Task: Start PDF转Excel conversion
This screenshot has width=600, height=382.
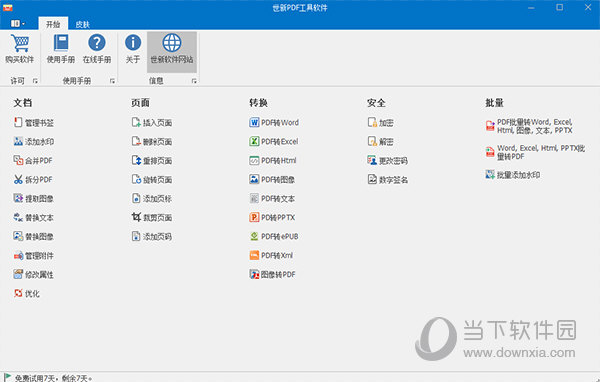Action: pyautogui.click(x=274, y=142)
